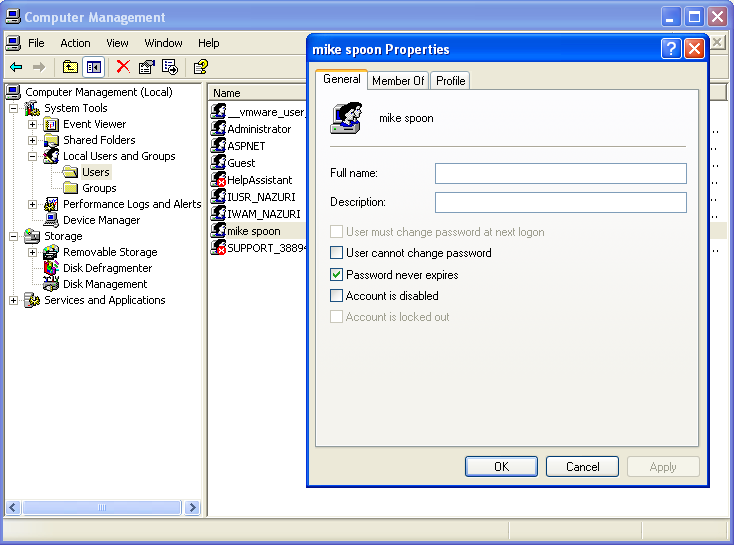Expand the Shared Folders tree node

32,140
